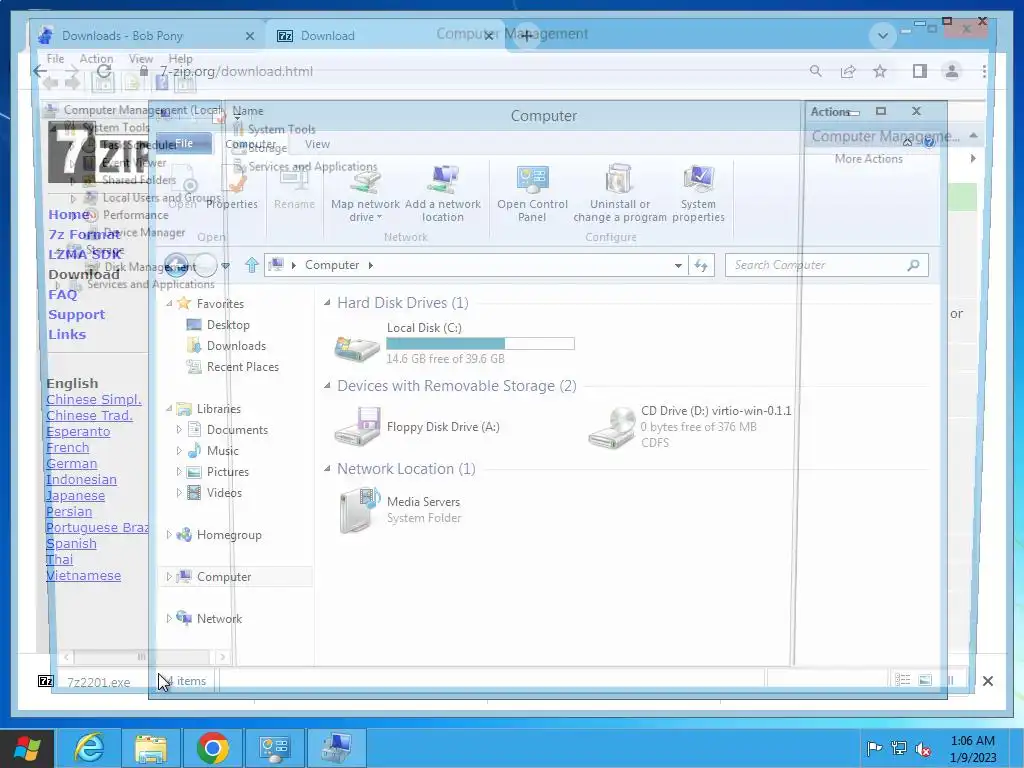Open Internet Explorer from taskbar
1024x768 pixels.
(x=89, y=748)
